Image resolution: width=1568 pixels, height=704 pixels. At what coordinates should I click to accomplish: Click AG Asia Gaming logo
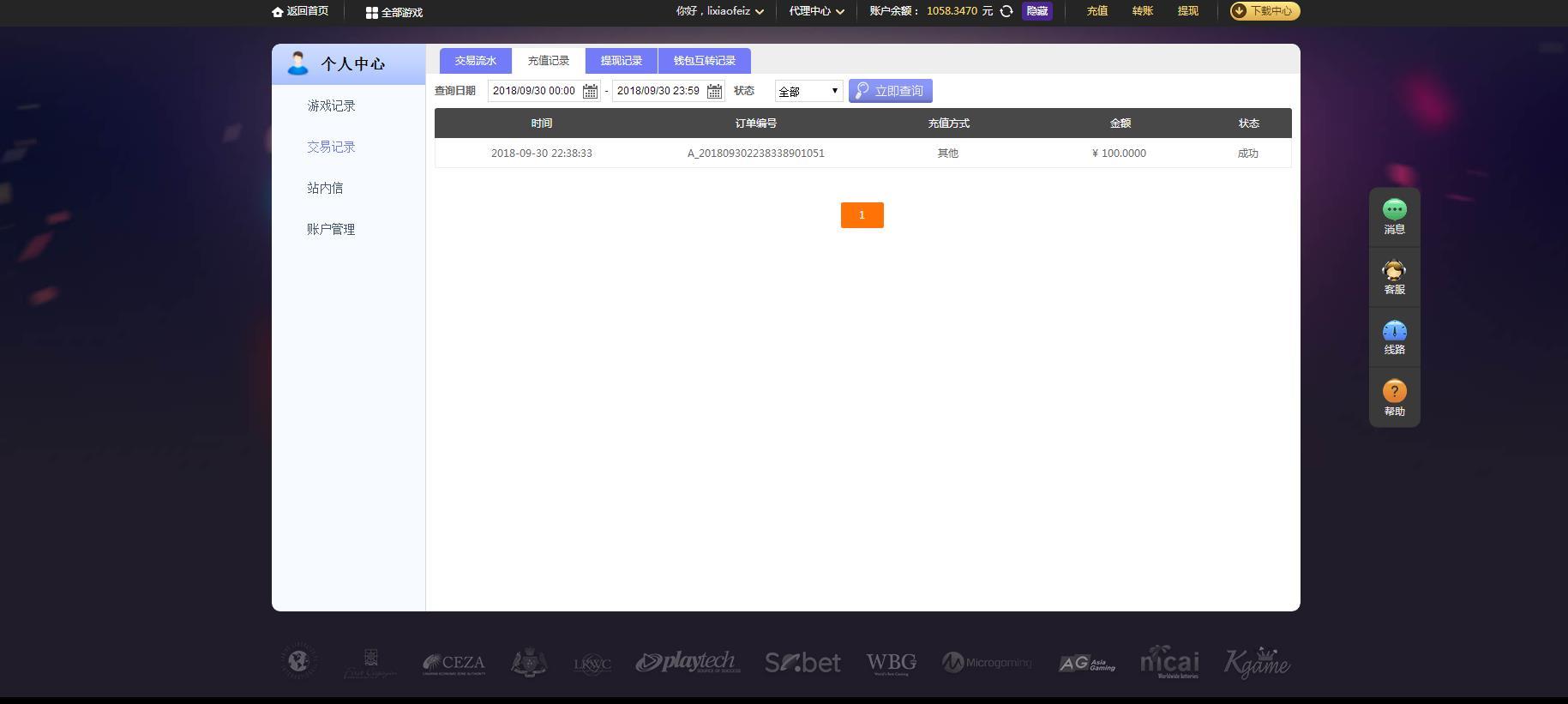pyautogui.click(x=1086, y=664)
